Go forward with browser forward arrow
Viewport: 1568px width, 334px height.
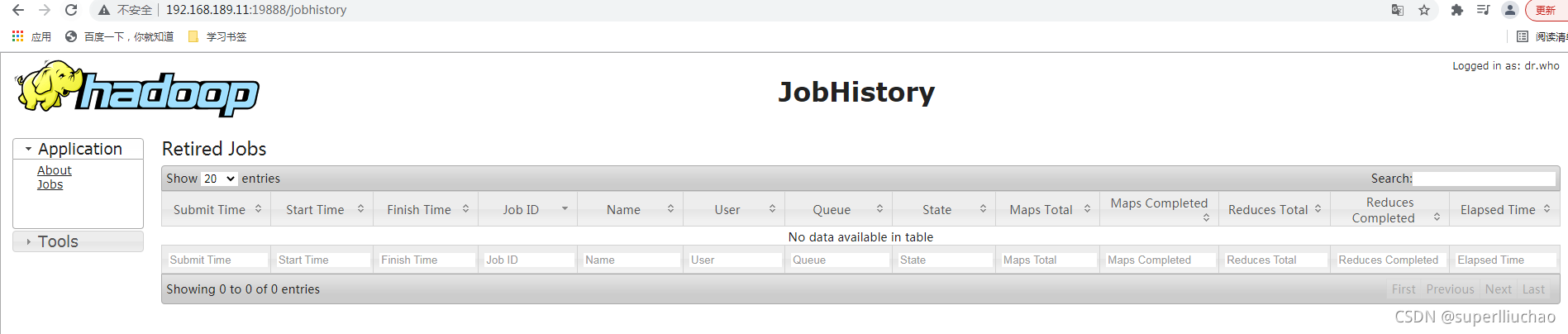[x=45, y=10]
